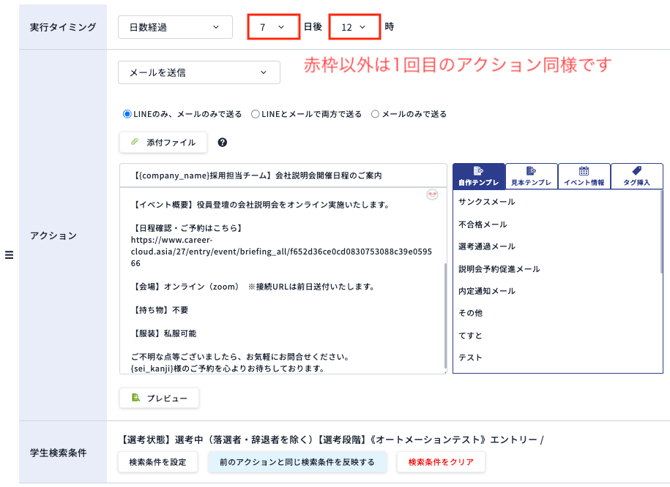Click the 検索条件を設定 button
Image resolution: width=670 pixels, height=487 pixels.
point(158,462)
